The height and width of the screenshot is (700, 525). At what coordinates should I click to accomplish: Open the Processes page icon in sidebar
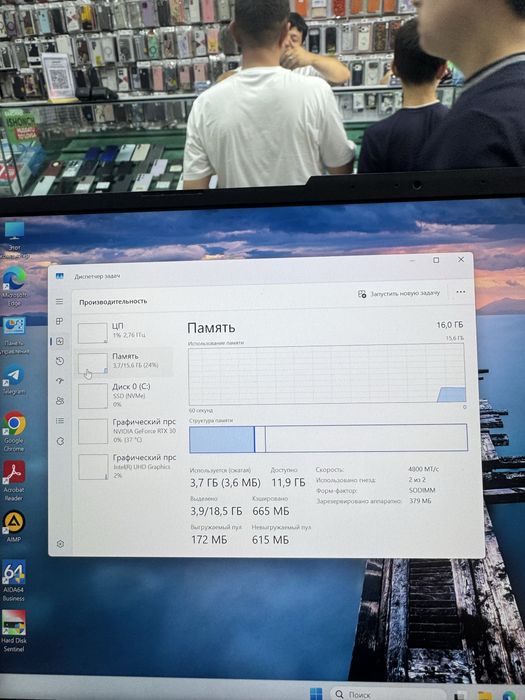[59, 321]
